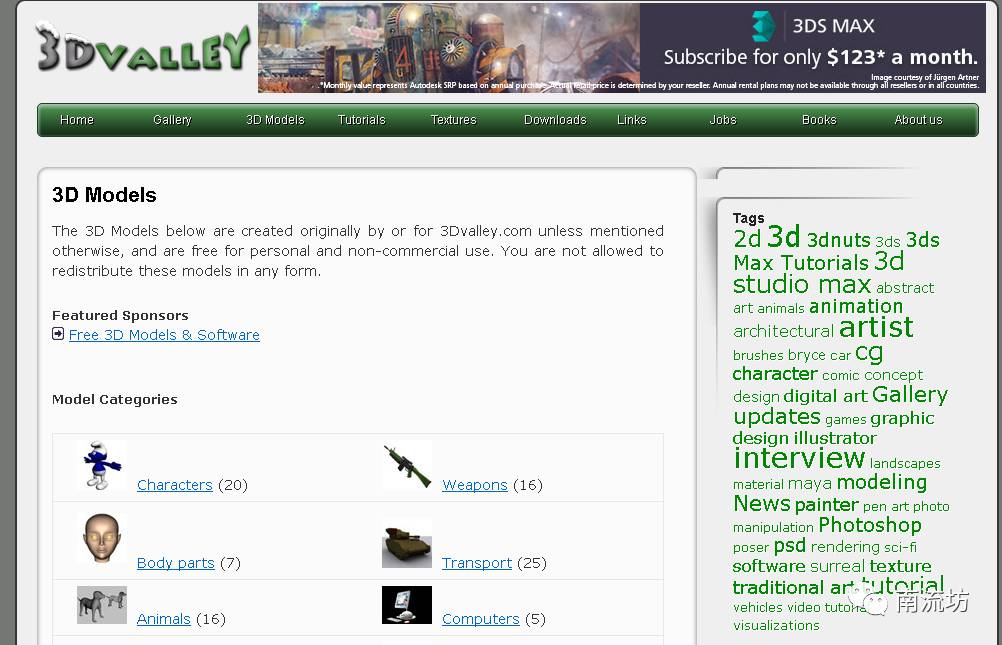Click the head thumbnail for Body parts
The width and height of the screenshot is (1002, 645).
coord(102,538)
